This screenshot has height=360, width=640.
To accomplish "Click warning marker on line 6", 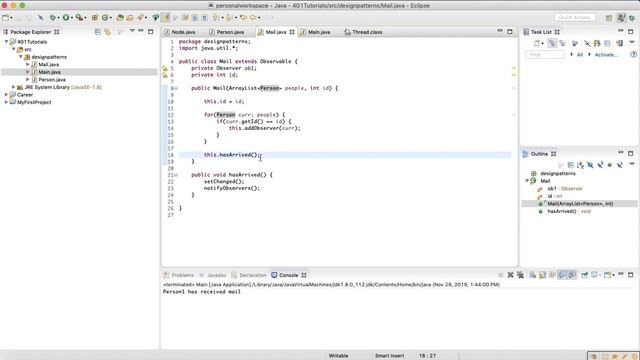I will [x=165, y=75].
